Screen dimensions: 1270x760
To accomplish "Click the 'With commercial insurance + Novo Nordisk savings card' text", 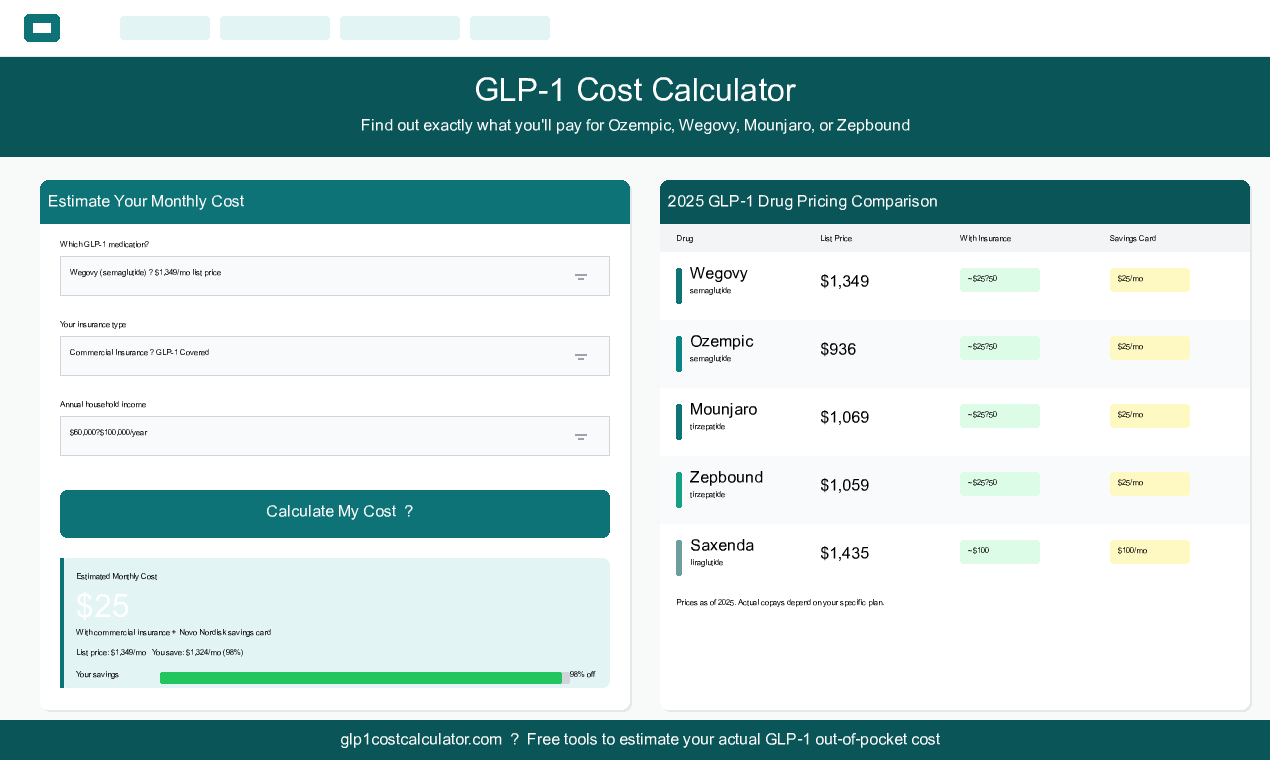I will 174,633.
